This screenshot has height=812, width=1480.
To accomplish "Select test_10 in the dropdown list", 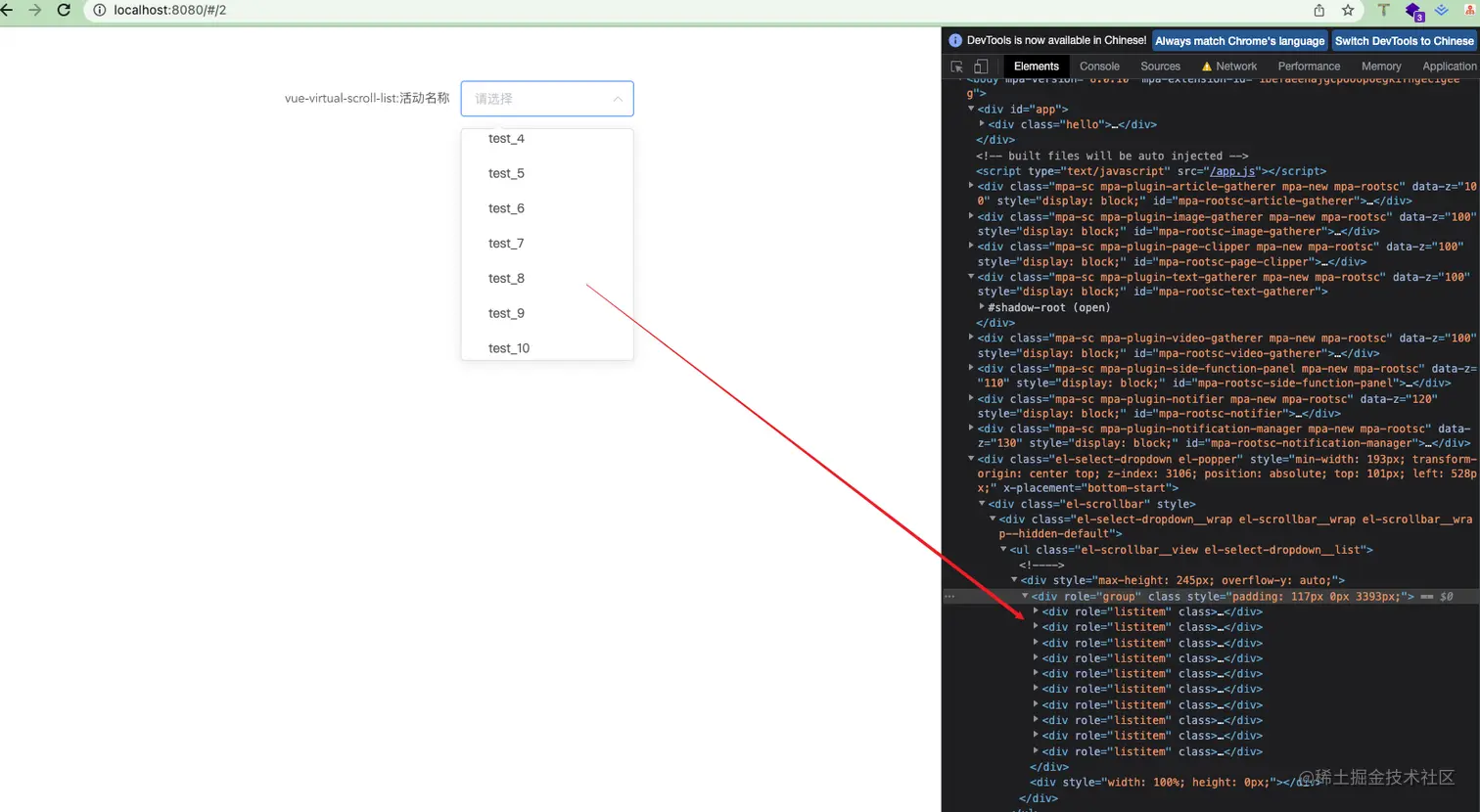I will click(547, 347).
